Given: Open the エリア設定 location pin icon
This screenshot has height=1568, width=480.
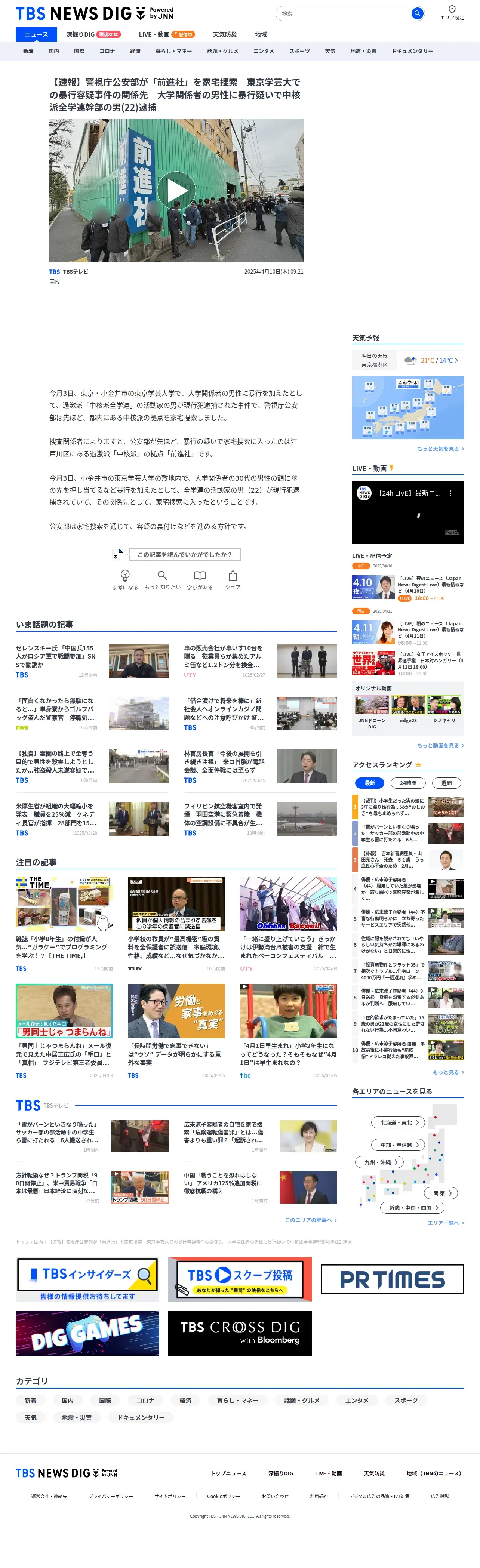Looking at the screenshot, I should (x=452, y=10).
